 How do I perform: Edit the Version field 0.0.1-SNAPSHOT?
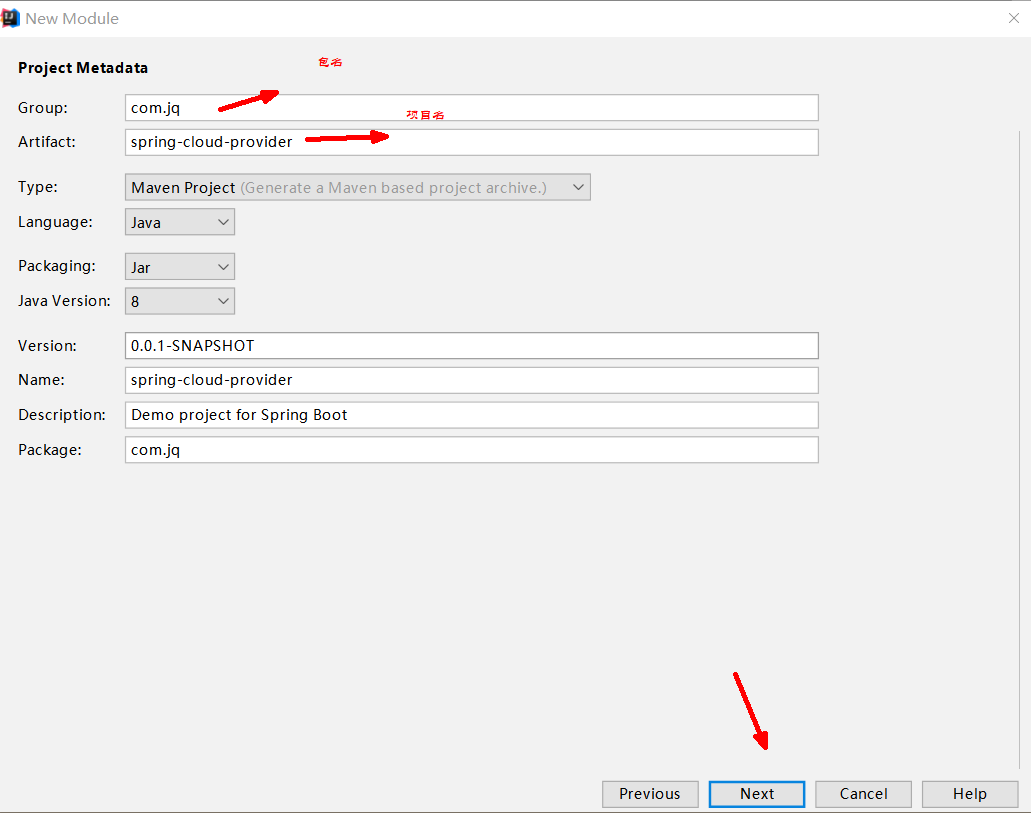tap(471, 346)
